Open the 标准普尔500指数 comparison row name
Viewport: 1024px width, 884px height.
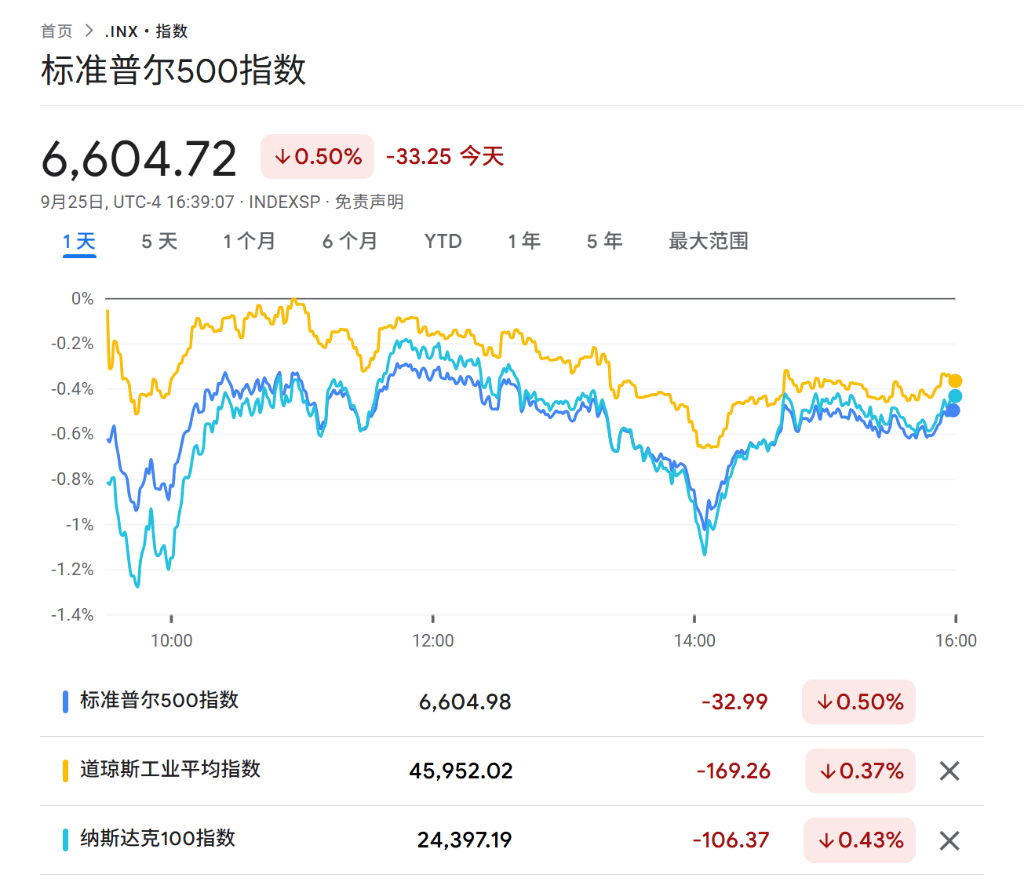pyautogui.click(x=159, y=701)
